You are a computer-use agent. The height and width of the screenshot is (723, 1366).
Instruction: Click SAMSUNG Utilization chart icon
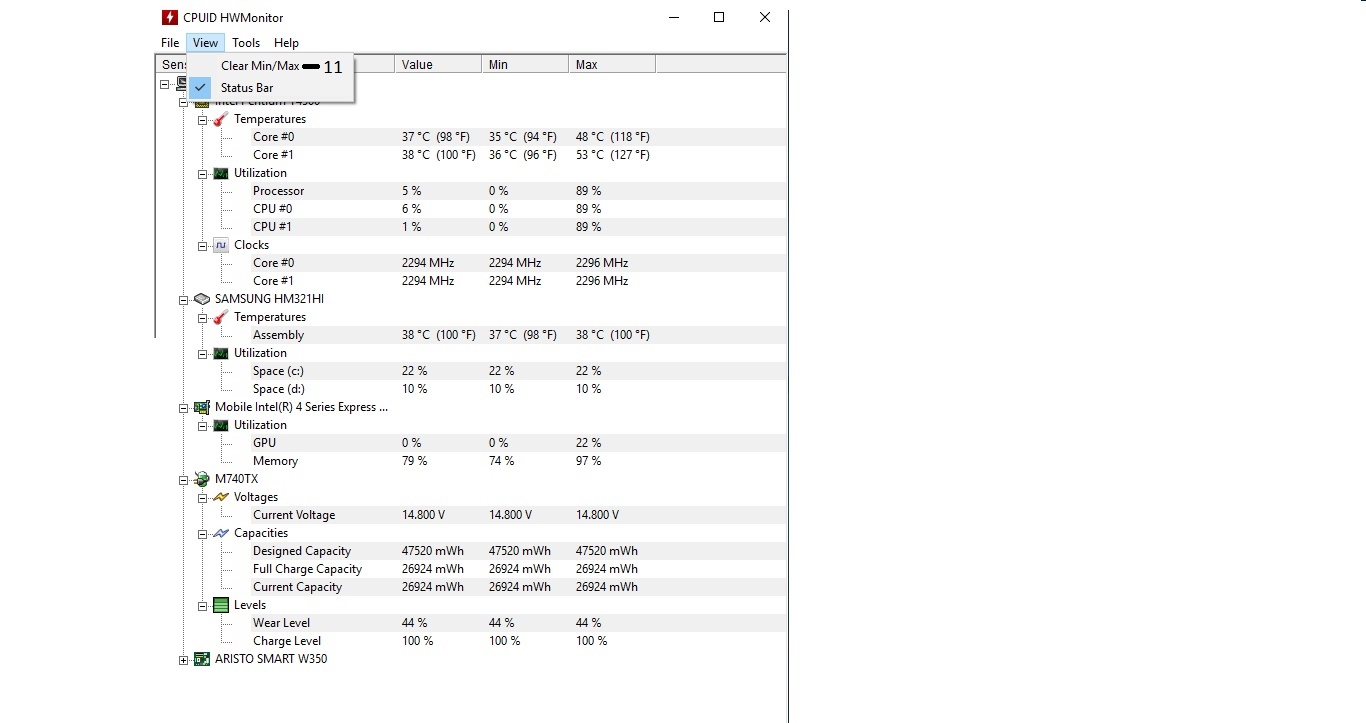pos(221,353)
